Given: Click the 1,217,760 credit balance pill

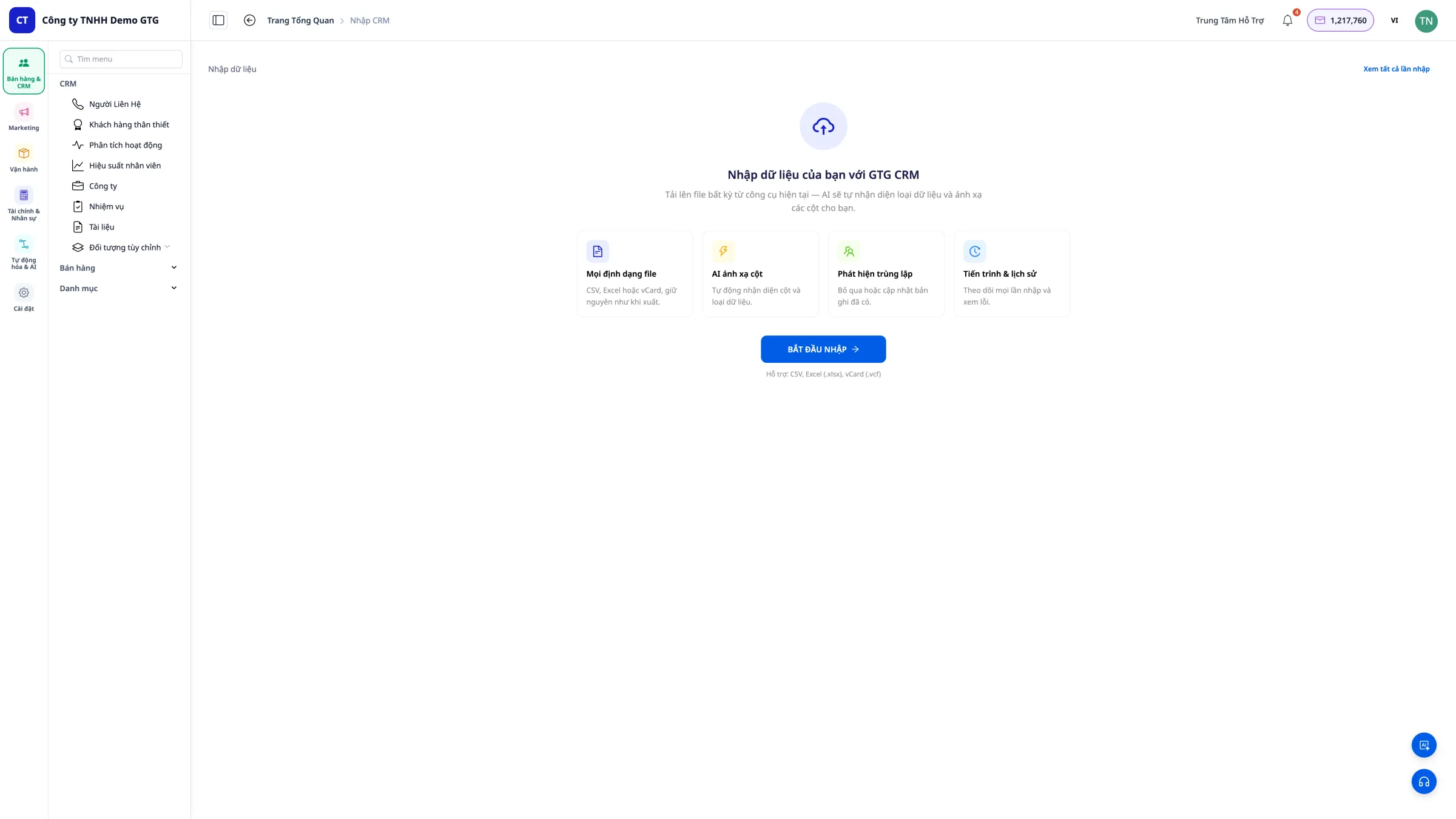Looking at the screenshot, I should tap(1340, 20).
